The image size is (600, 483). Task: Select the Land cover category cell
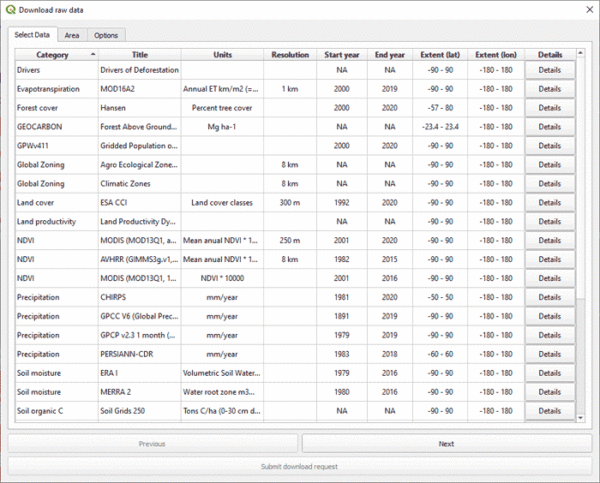[x=56, y=202]
